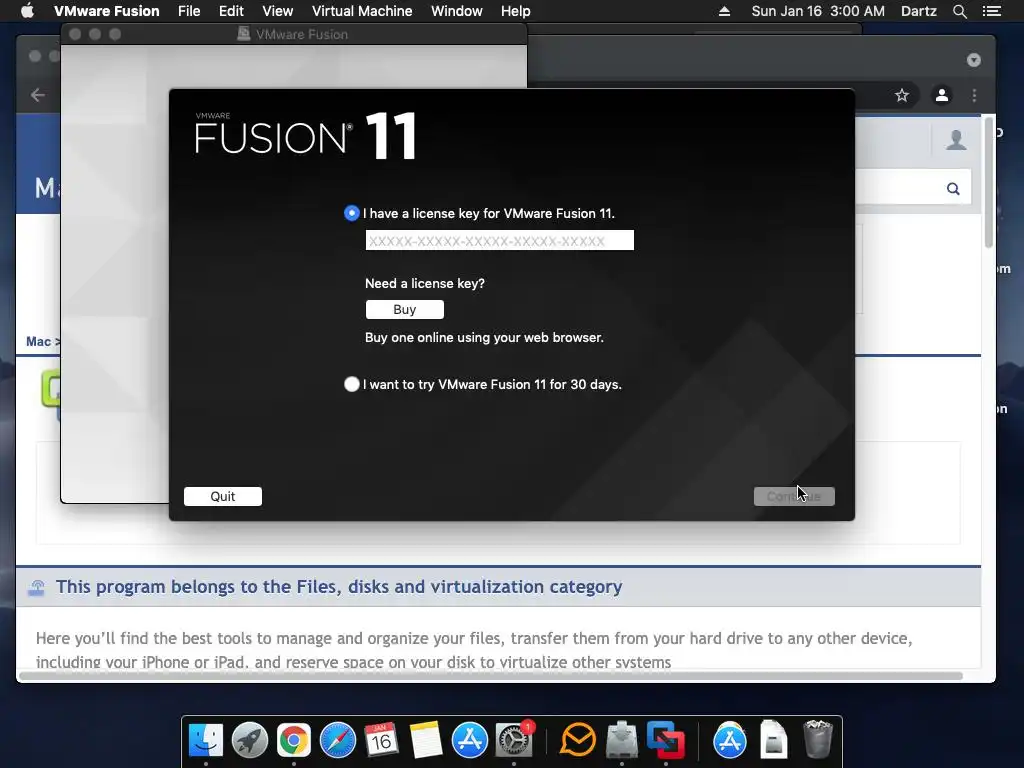
Task: Open the installer disk icon in Dock
Action: [622, 741]
